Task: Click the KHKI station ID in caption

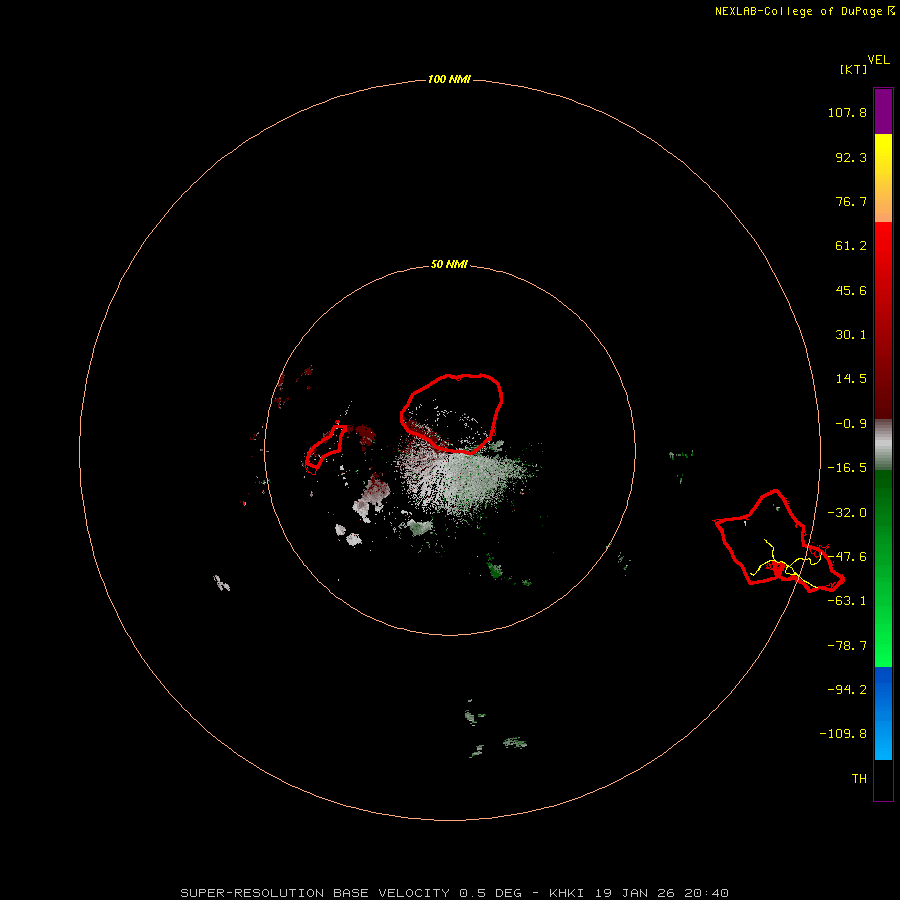Action: [x=567, y=893]
